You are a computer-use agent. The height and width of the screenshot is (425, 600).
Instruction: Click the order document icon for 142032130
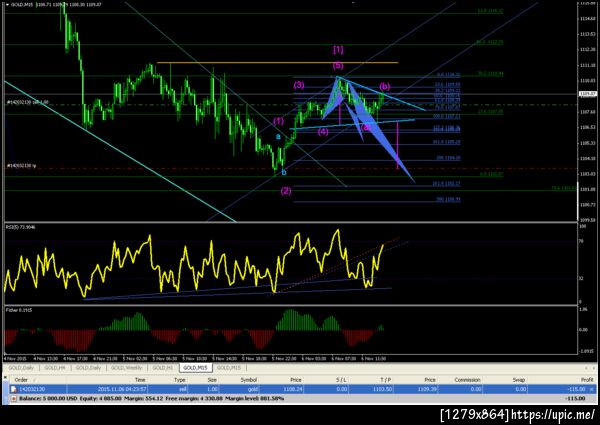(14, 389)
